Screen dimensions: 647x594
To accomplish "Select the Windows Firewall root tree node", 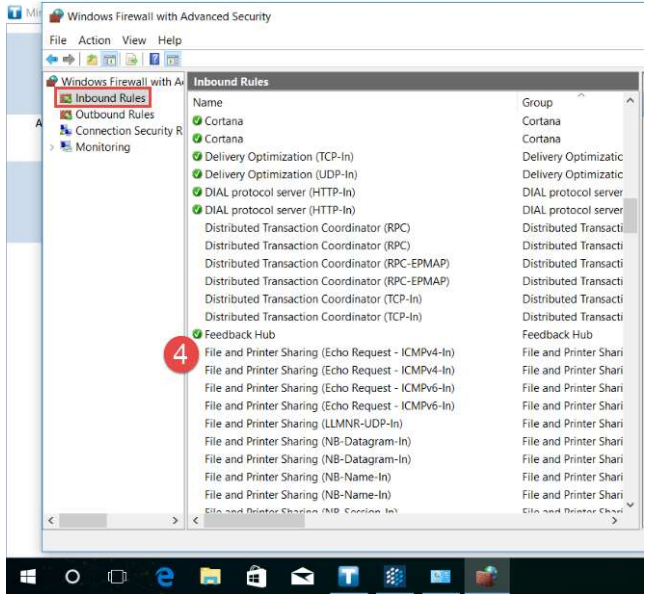I will (x=122, y=81).
